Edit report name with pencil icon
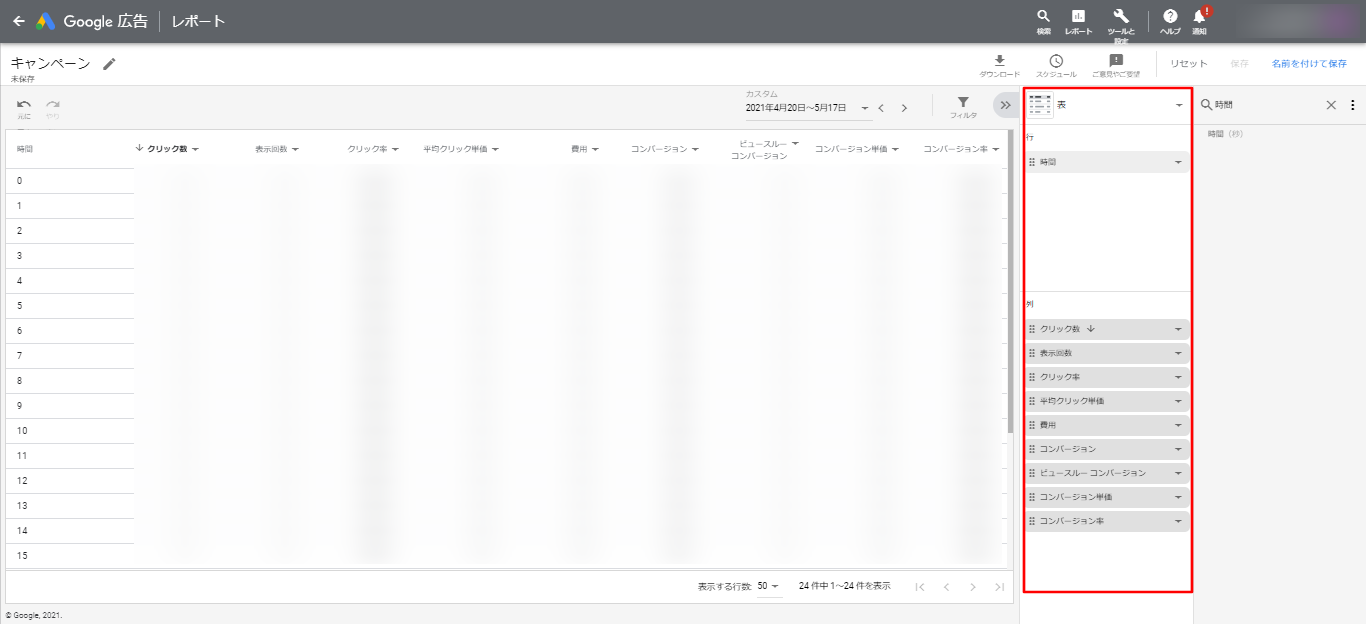Viewport: 1366px width, 624px height. tap(109, 64)
